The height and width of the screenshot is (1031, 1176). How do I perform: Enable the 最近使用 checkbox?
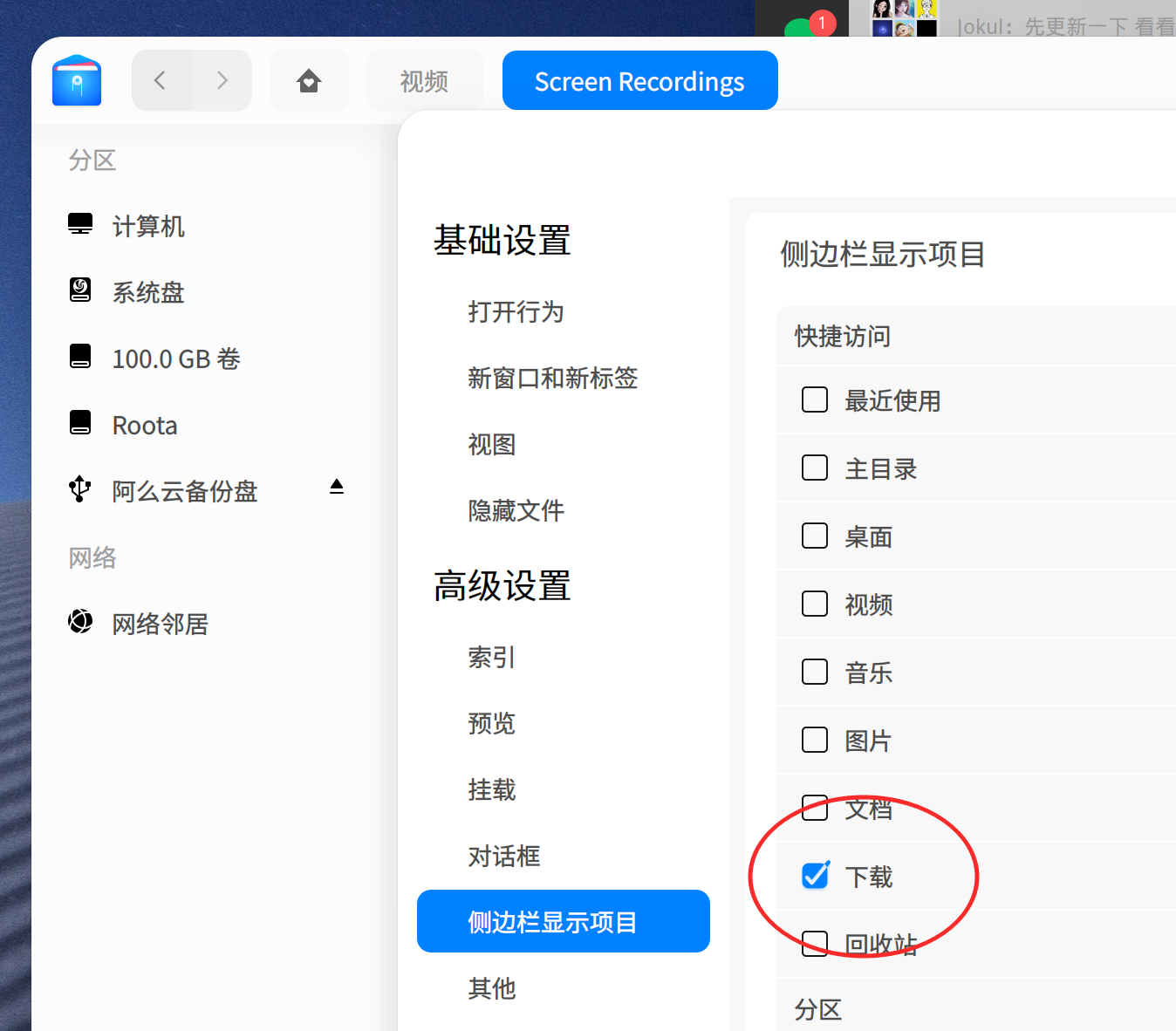[x=814, y=399]
